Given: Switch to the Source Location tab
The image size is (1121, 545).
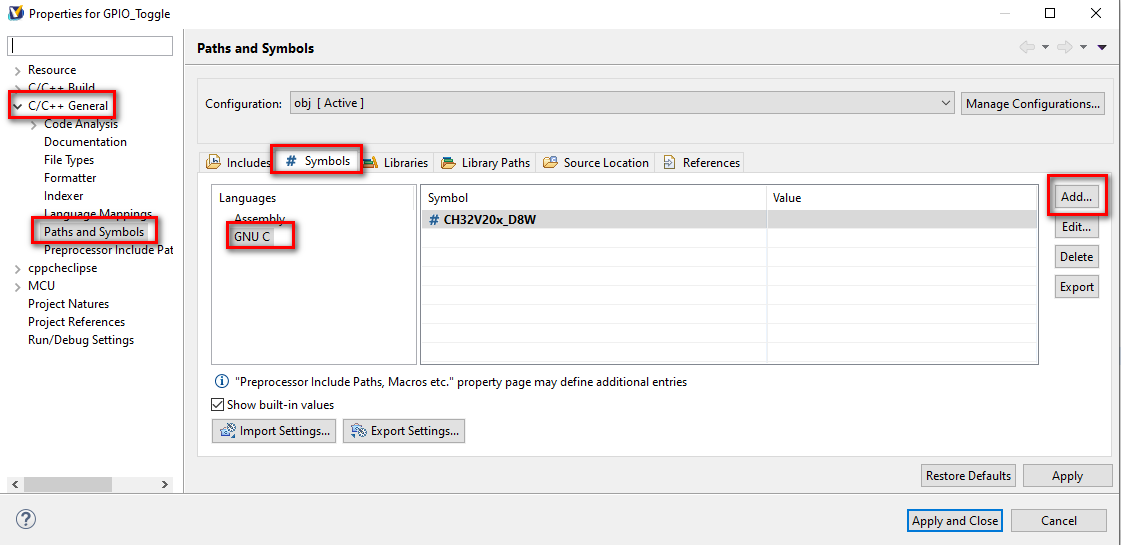Looking at the screenshot, I should tap(596, 162).
